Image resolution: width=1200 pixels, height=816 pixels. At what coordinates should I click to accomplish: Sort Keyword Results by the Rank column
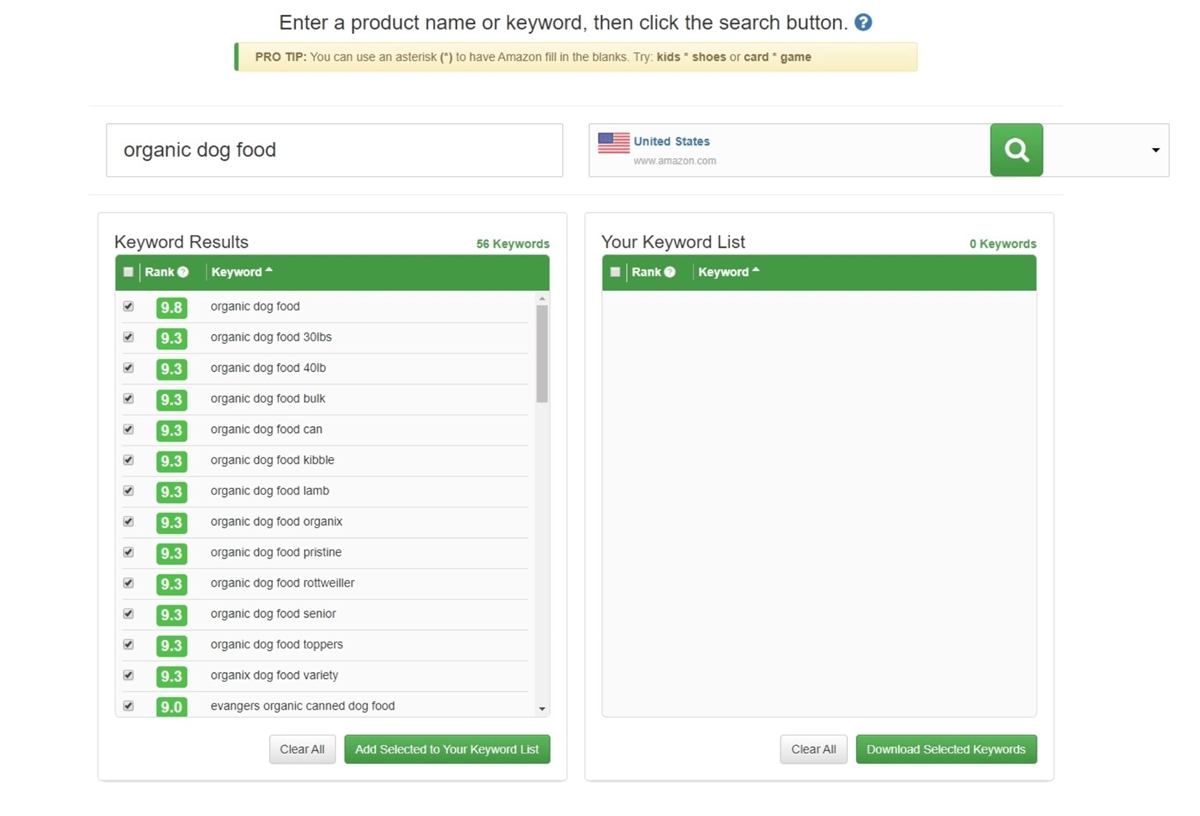tap(160, 272)
